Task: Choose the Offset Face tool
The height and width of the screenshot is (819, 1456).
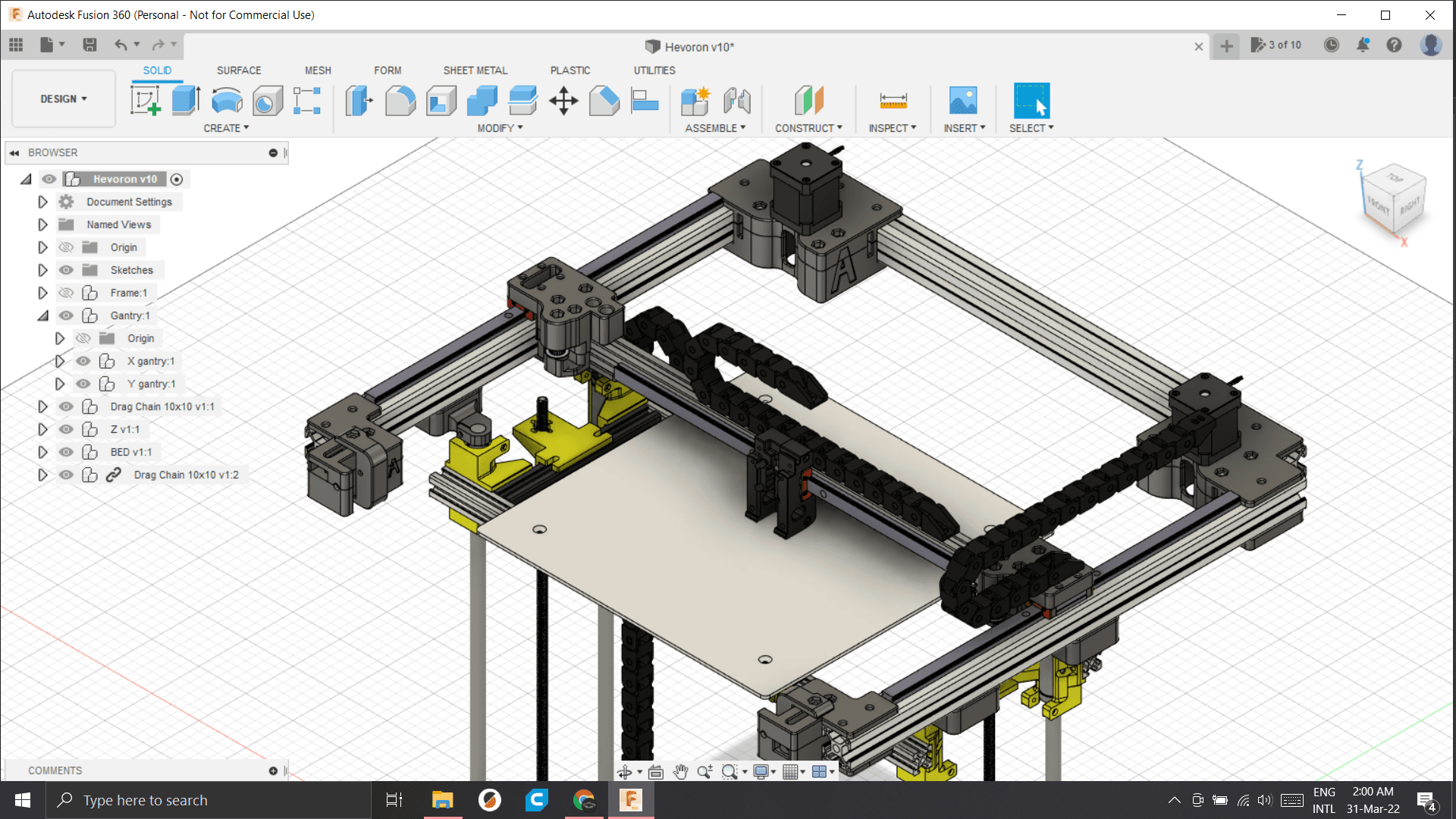Action: pos(523,100)
